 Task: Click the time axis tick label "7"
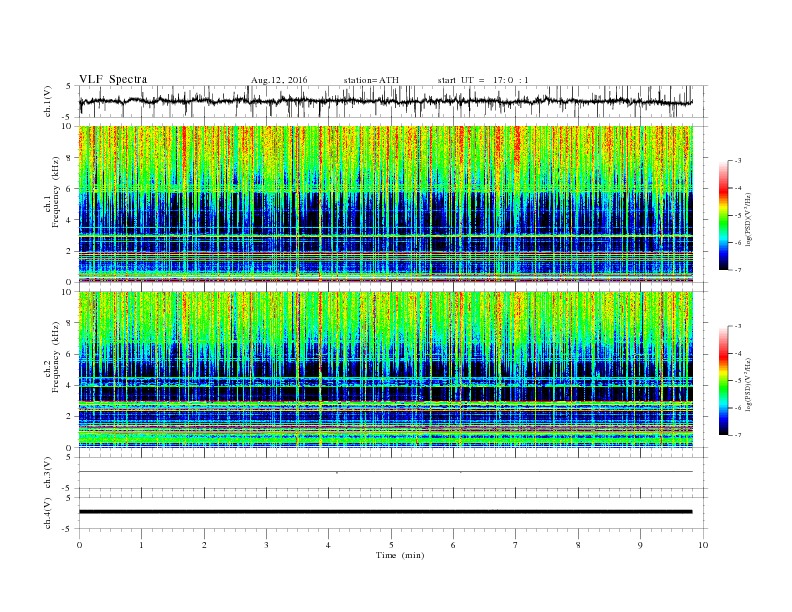coord(515,545)
